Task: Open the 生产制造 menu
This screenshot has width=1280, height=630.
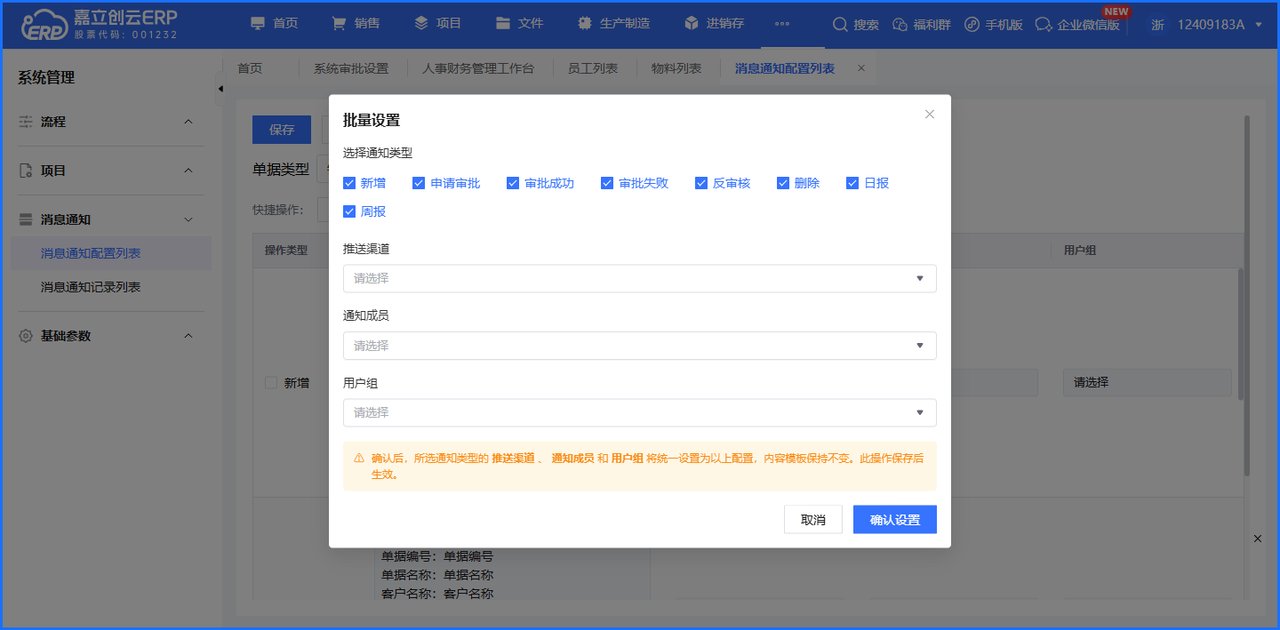Action: click(614, 24)
